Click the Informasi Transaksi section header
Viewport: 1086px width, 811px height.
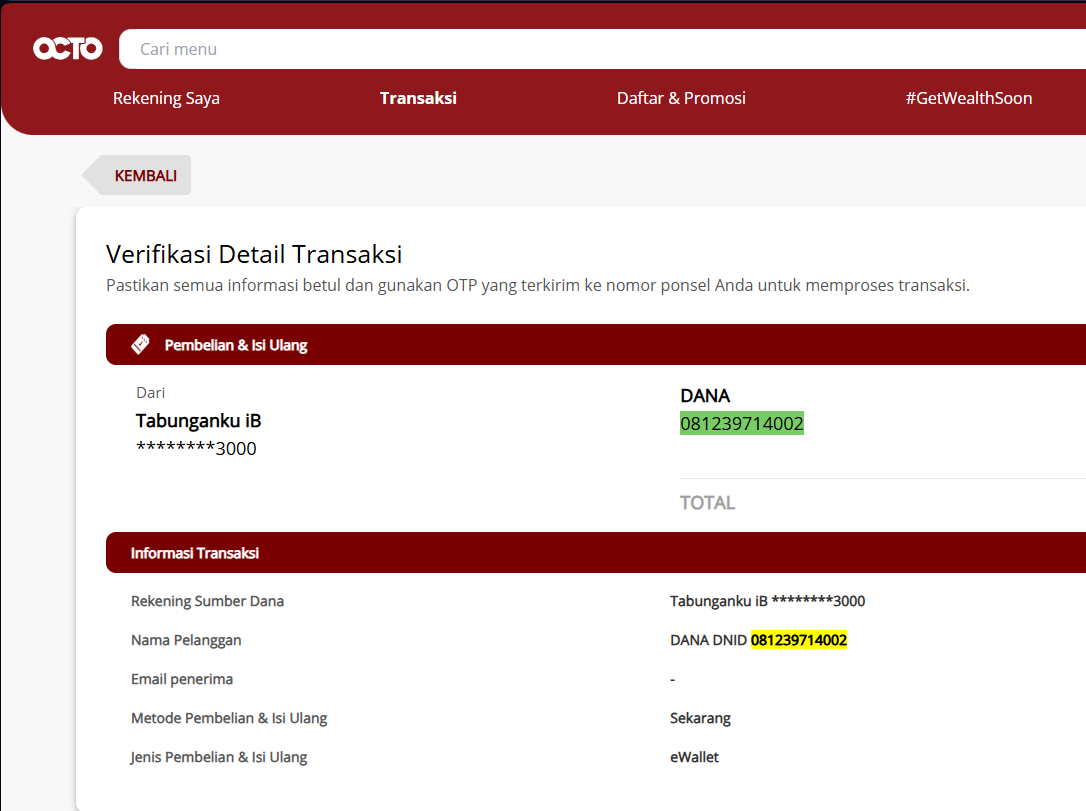pos(596,553)
